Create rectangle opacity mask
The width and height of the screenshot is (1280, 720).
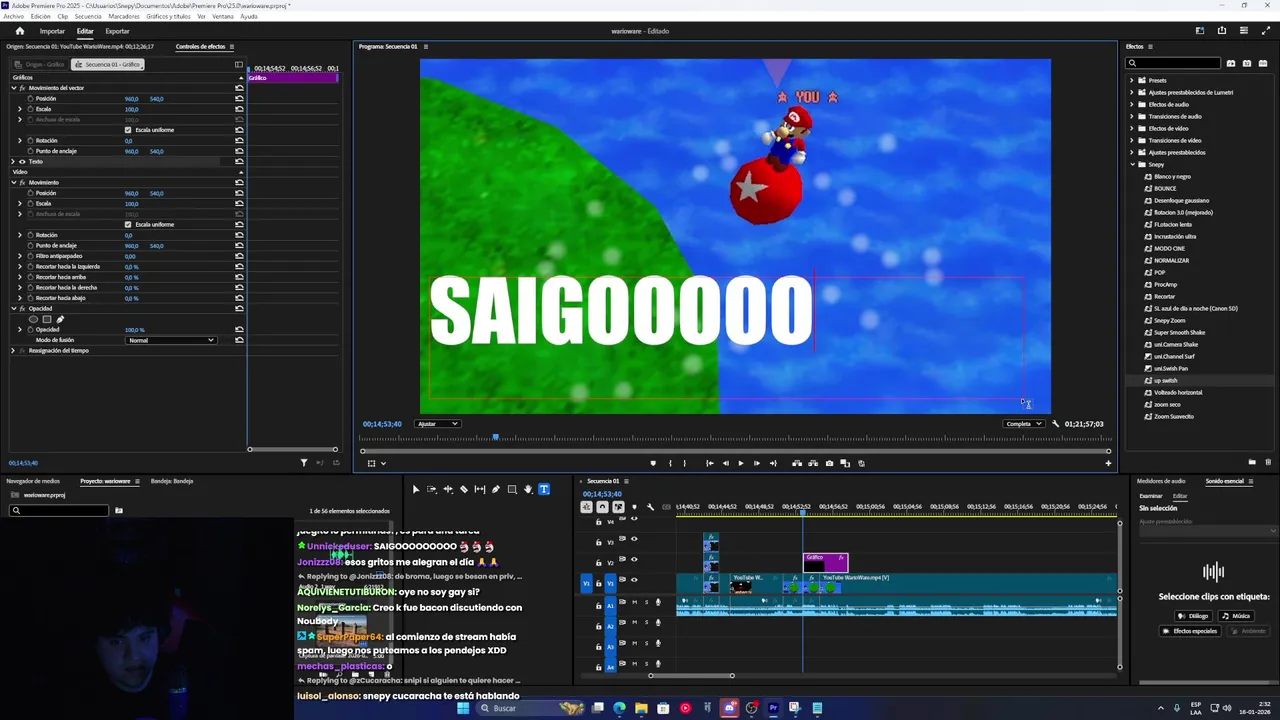[46, 319]
